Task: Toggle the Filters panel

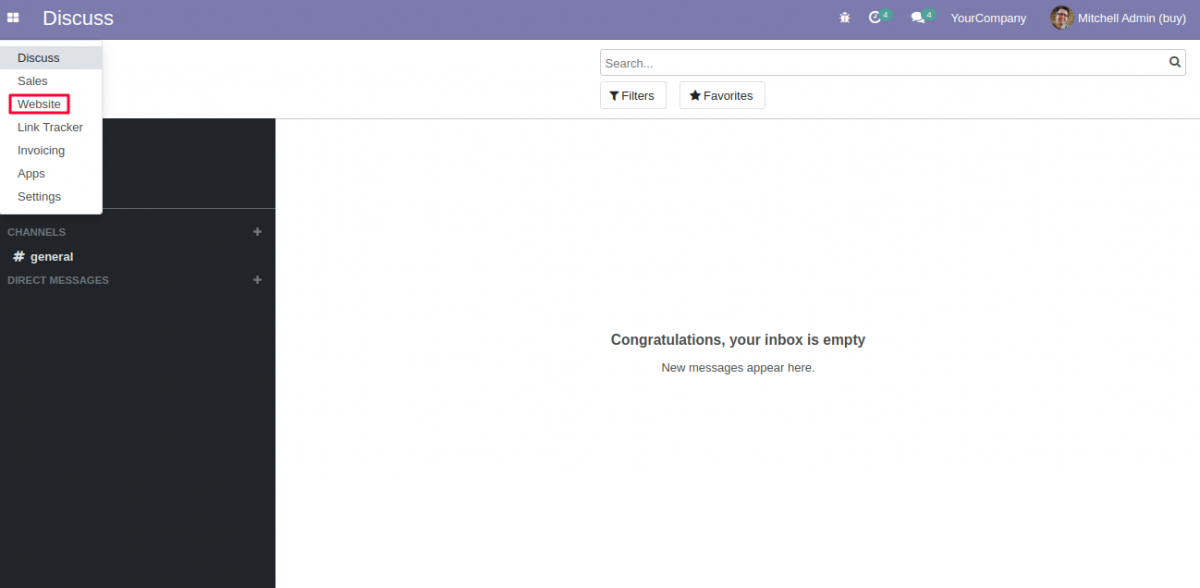Action: [x=633, y=95]
